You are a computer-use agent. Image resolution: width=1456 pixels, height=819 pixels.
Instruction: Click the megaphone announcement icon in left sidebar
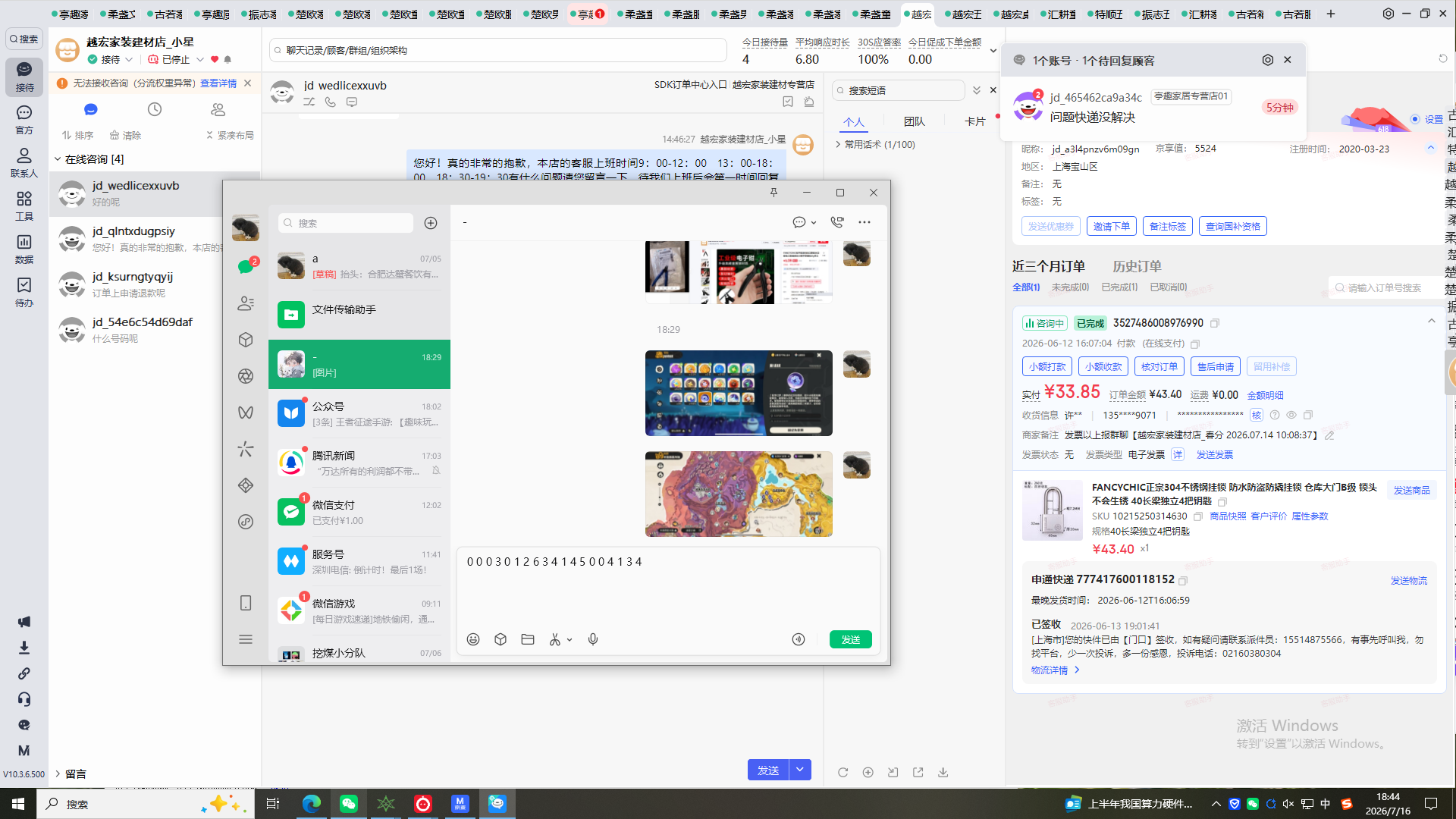pyautogui.click(x=24, y=622)
